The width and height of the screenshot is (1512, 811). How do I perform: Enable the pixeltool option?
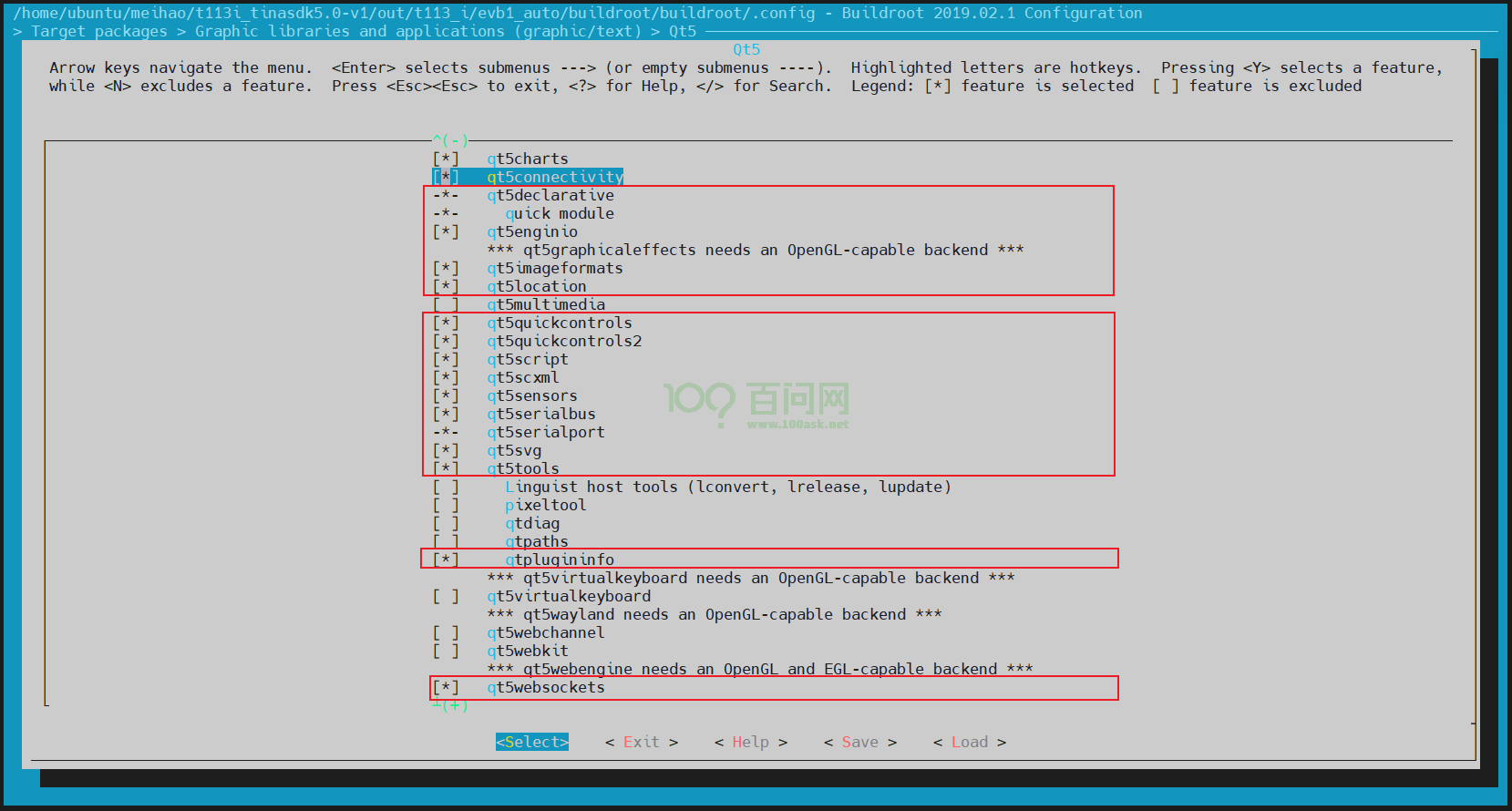click(446, 506)
